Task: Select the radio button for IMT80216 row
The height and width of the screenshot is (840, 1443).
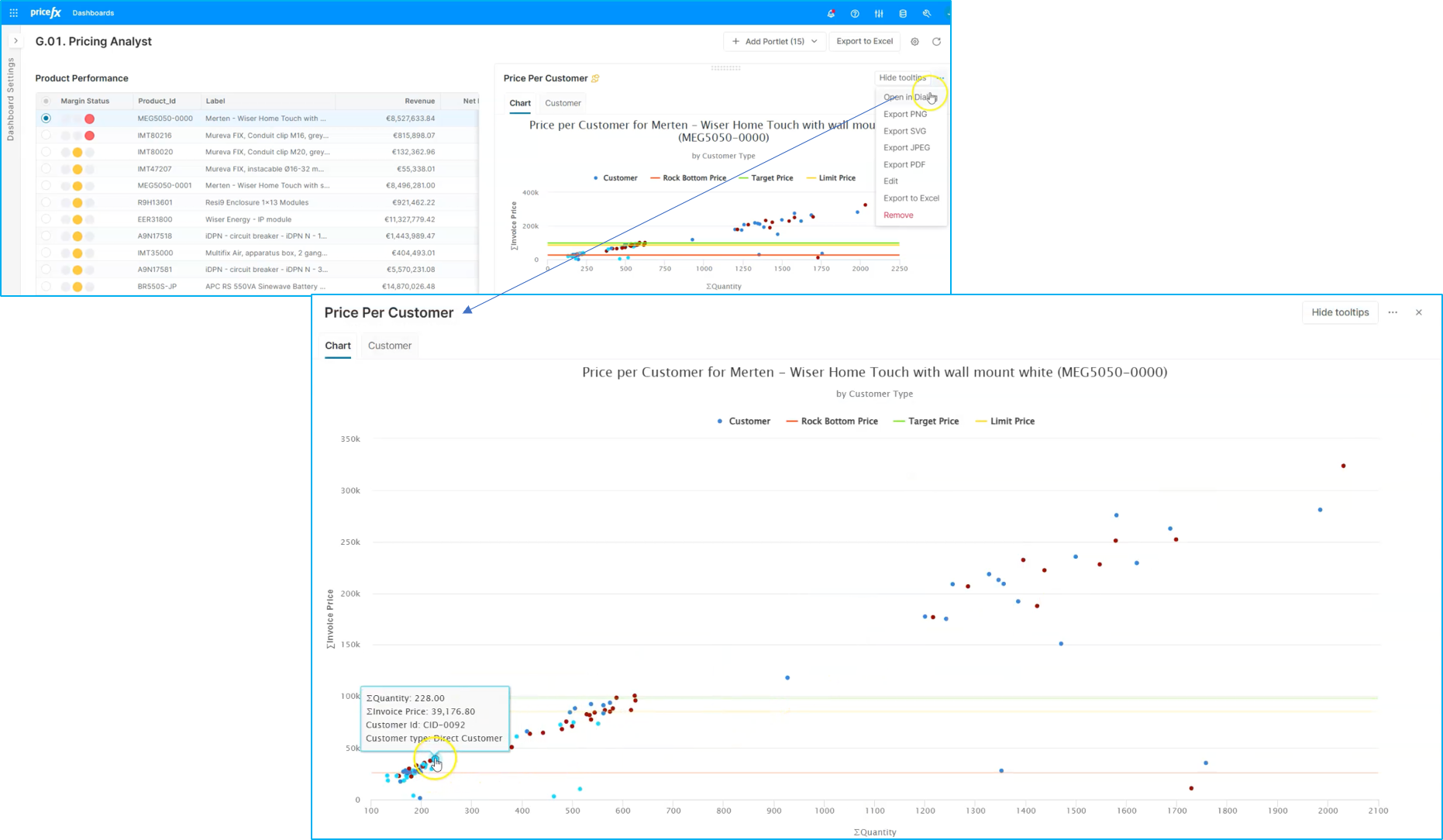Action: coord(46,135)
